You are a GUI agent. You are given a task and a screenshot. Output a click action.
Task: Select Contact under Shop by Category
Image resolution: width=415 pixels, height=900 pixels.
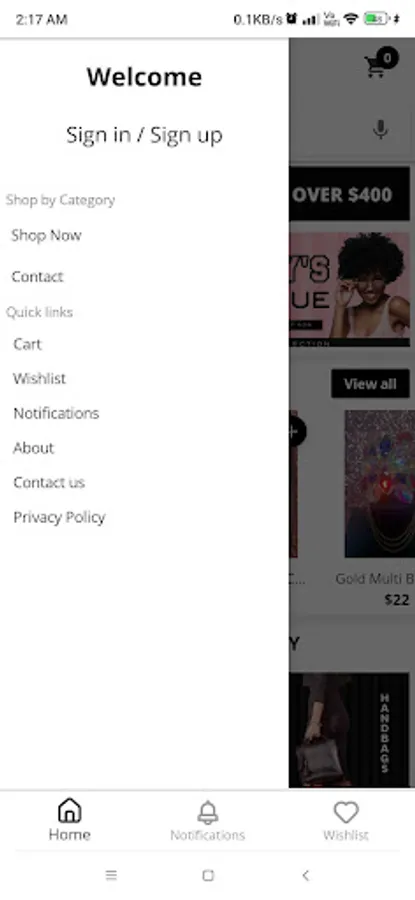coord(37,277)
